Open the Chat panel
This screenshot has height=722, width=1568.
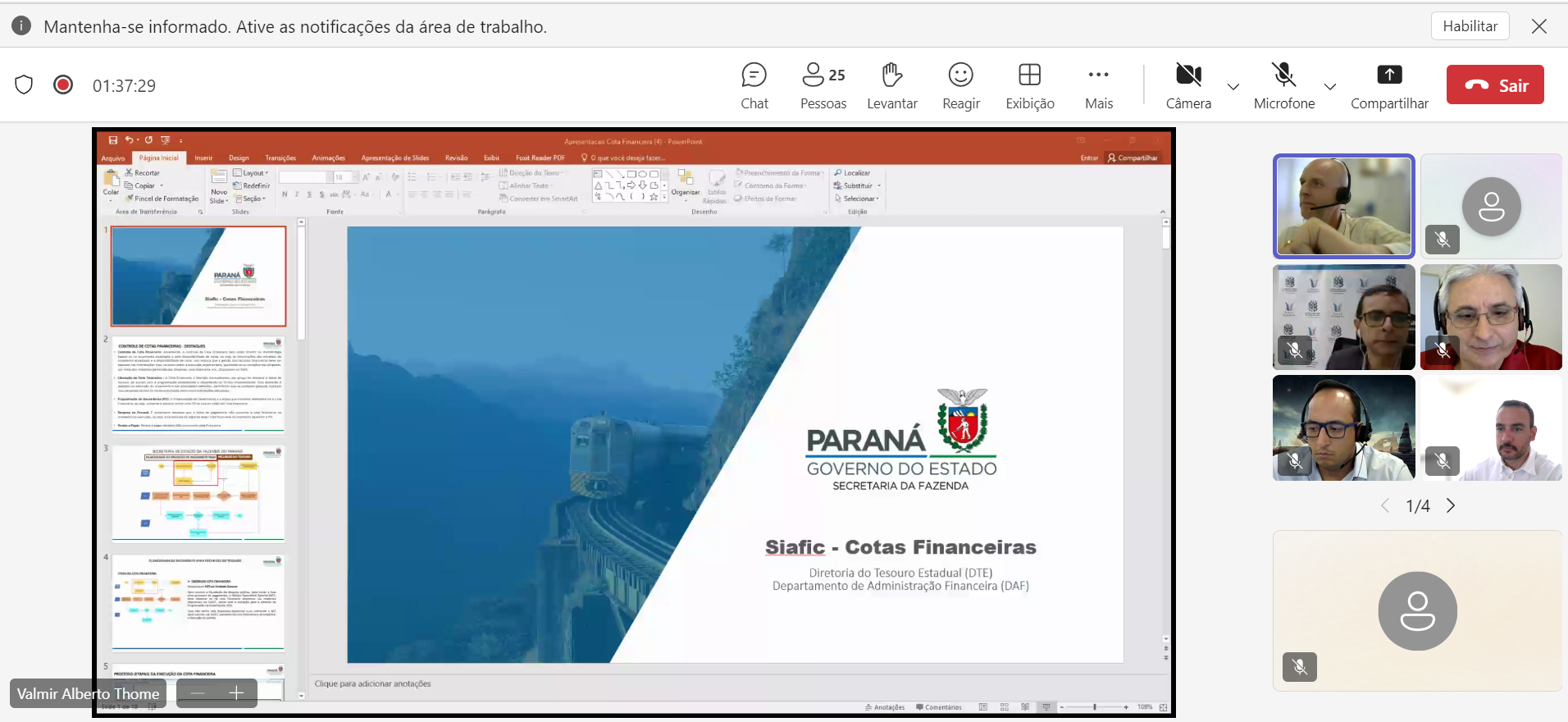click(754, 85)
